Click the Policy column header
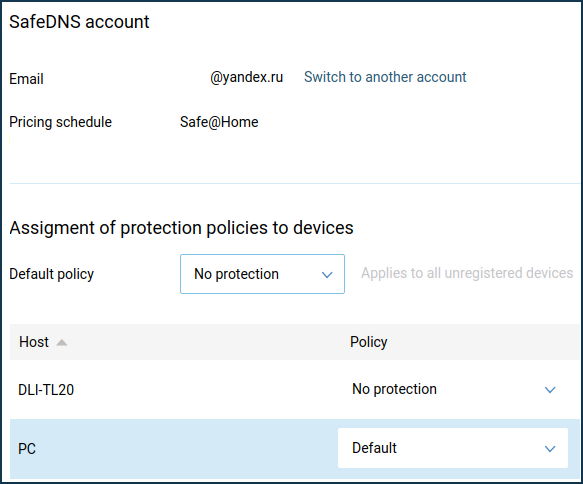Screen dimensions: 583x484 tap(368, 342)
